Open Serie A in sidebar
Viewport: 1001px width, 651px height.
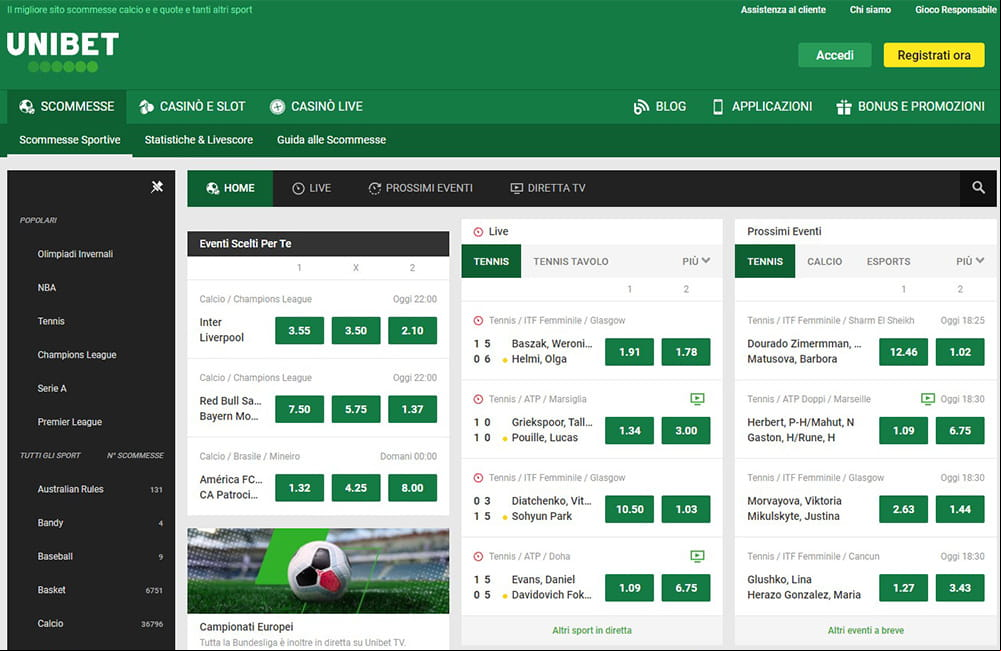click(52, 388)
